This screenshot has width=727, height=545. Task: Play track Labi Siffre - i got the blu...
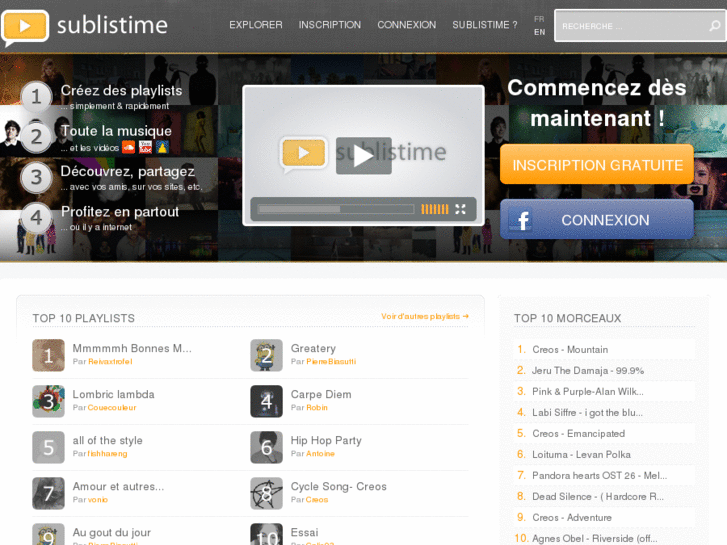(x=587, y=412)
